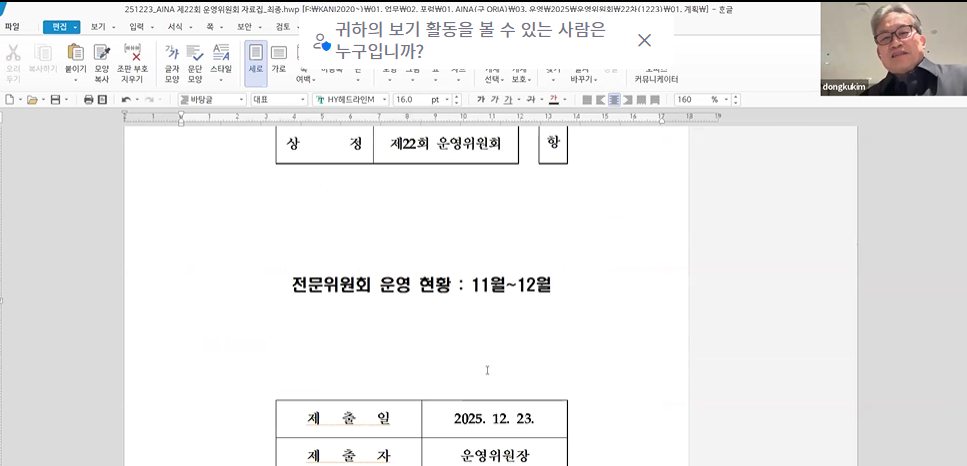Screen dimensions: 967x466
Task: Click the table cell 2025. 12. 23.
Action: coord(494,419)
